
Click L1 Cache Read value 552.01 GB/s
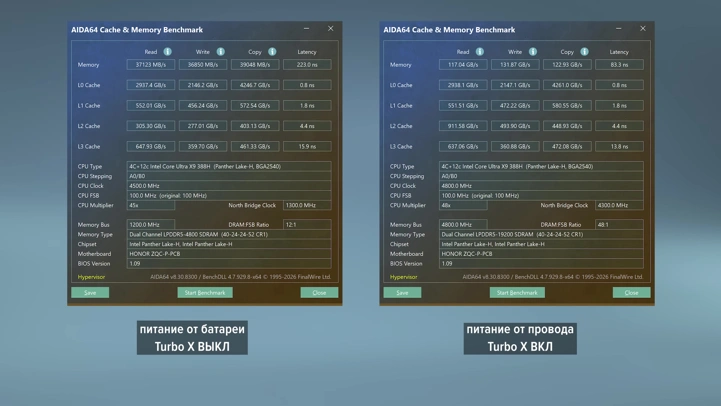(151, 106)
